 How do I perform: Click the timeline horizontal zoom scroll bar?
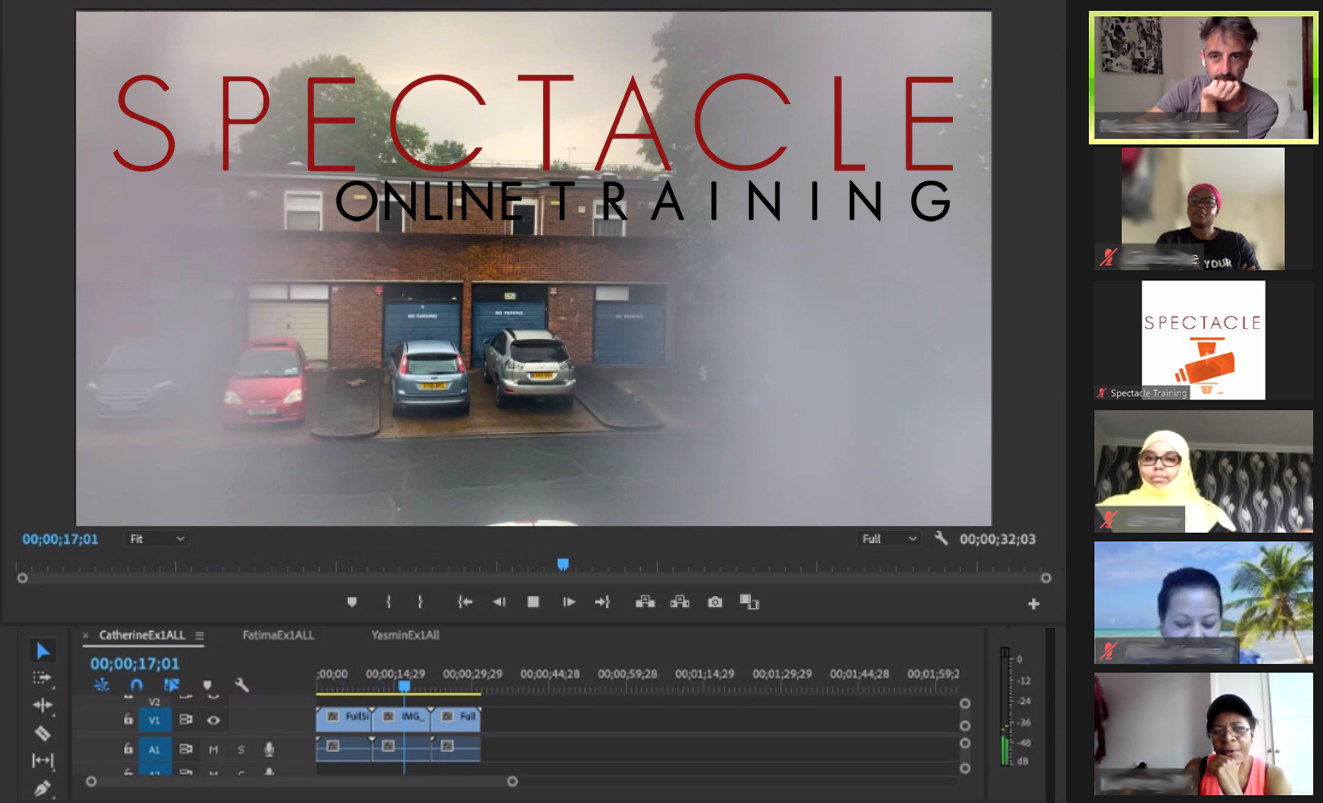[301, 782]
